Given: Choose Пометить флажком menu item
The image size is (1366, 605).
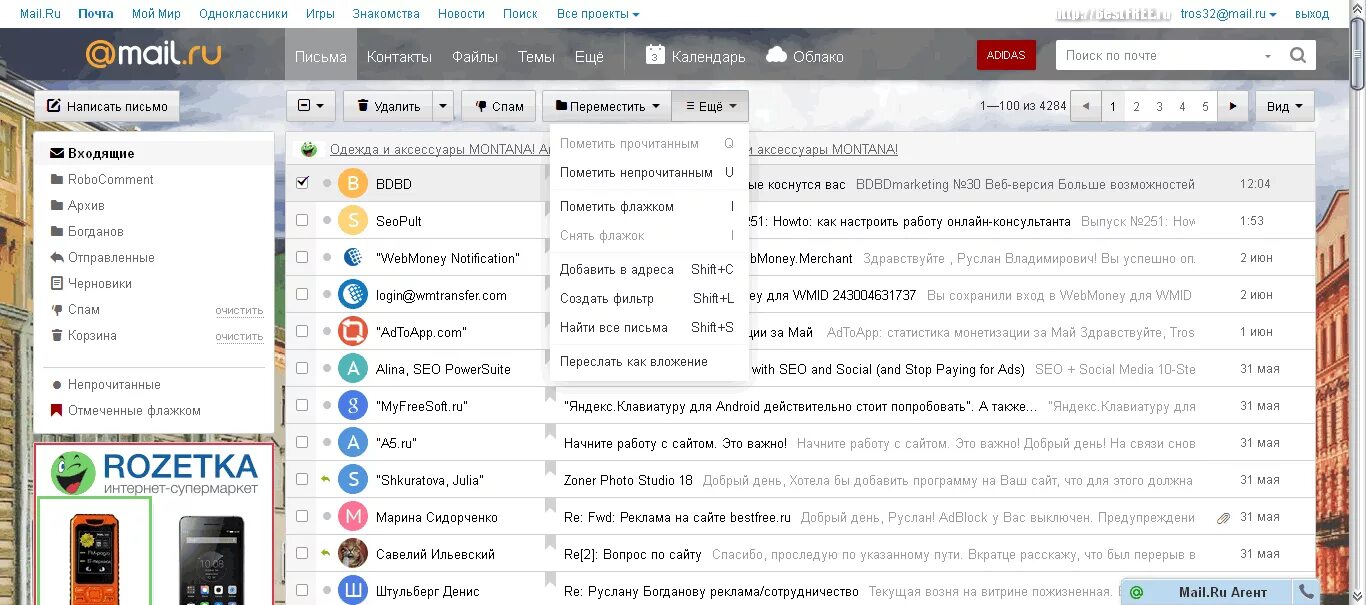Looking at the screenshot, I should pyautogui.click(x=648, y=206).
